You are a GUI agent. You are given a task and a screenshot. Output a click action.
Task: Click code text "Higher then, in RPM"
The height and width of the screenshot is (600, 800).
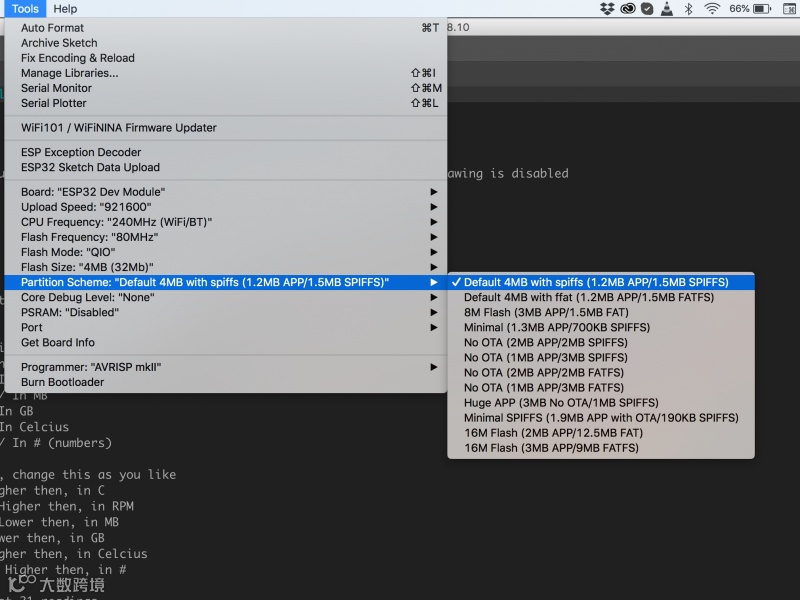click(x=67, y=506)
